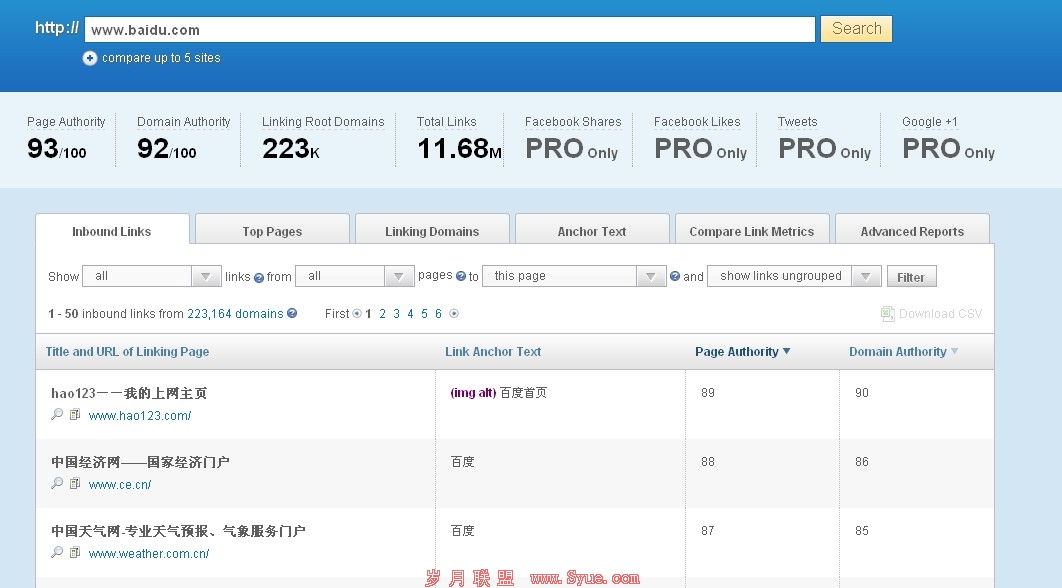Click the report icon beside www.ce.cn

click(x=74, y=484)
